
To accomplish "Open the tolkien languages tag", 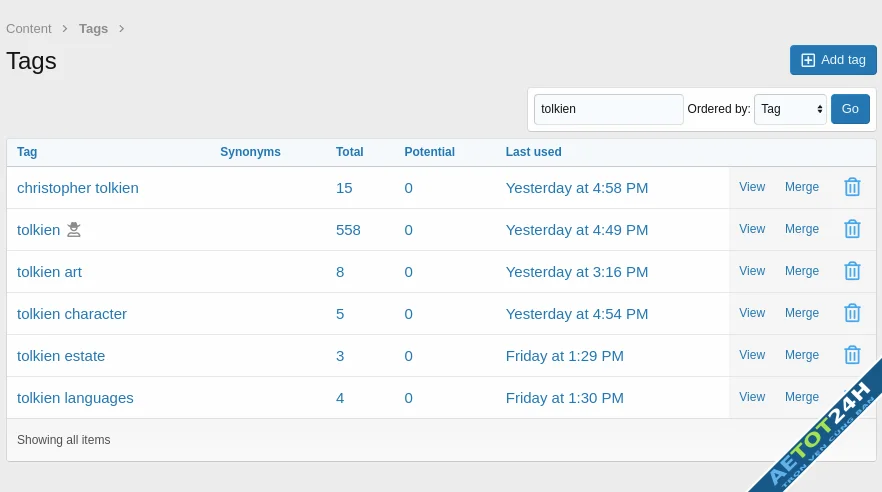I will point(75,398).
